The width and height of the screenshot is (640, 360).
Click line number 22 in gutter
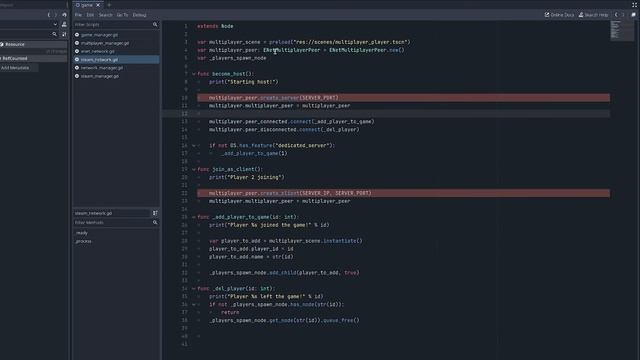(184, 193)
